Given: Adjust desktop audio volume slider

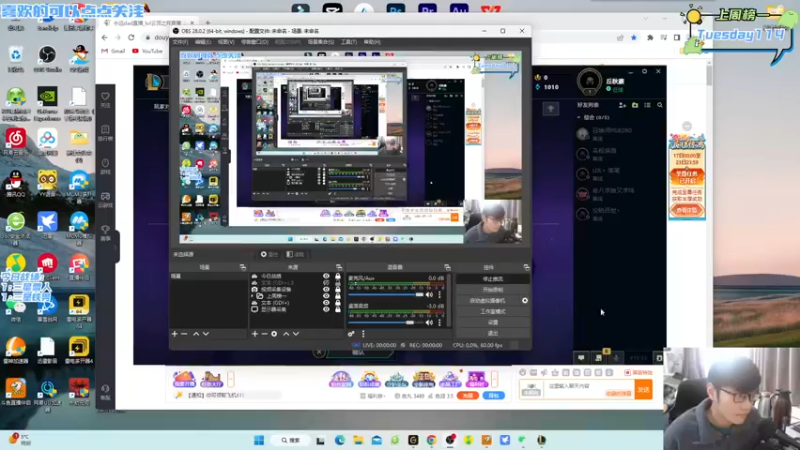Looking at the screenshot, I should point(386,322).
